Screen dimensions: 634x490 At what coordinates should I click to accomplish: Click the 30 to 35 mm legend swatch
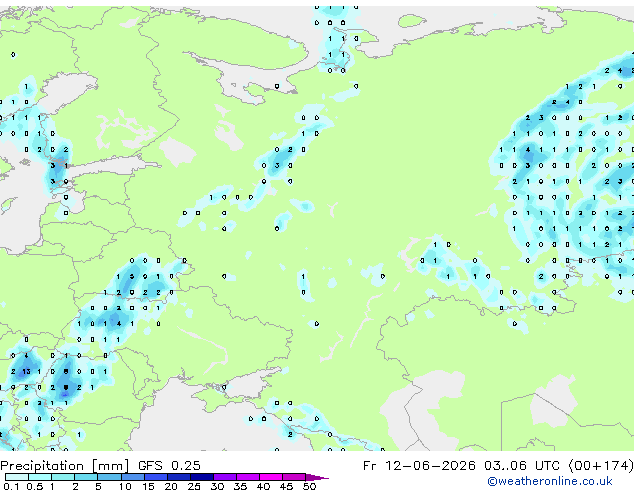click(x=224, y=477)
